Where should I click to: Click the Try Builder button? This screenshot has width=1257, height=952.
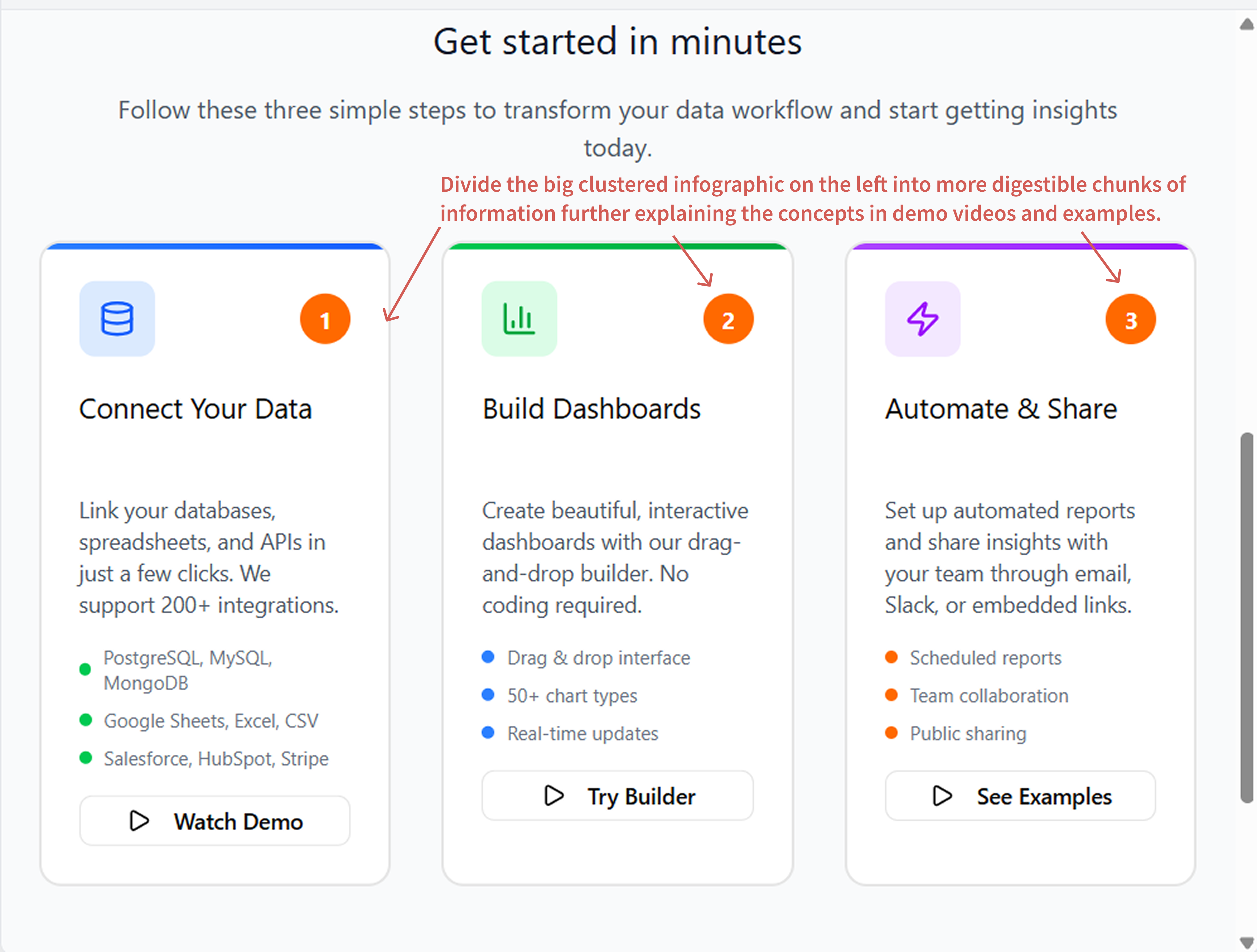click(x=618, y=796)
